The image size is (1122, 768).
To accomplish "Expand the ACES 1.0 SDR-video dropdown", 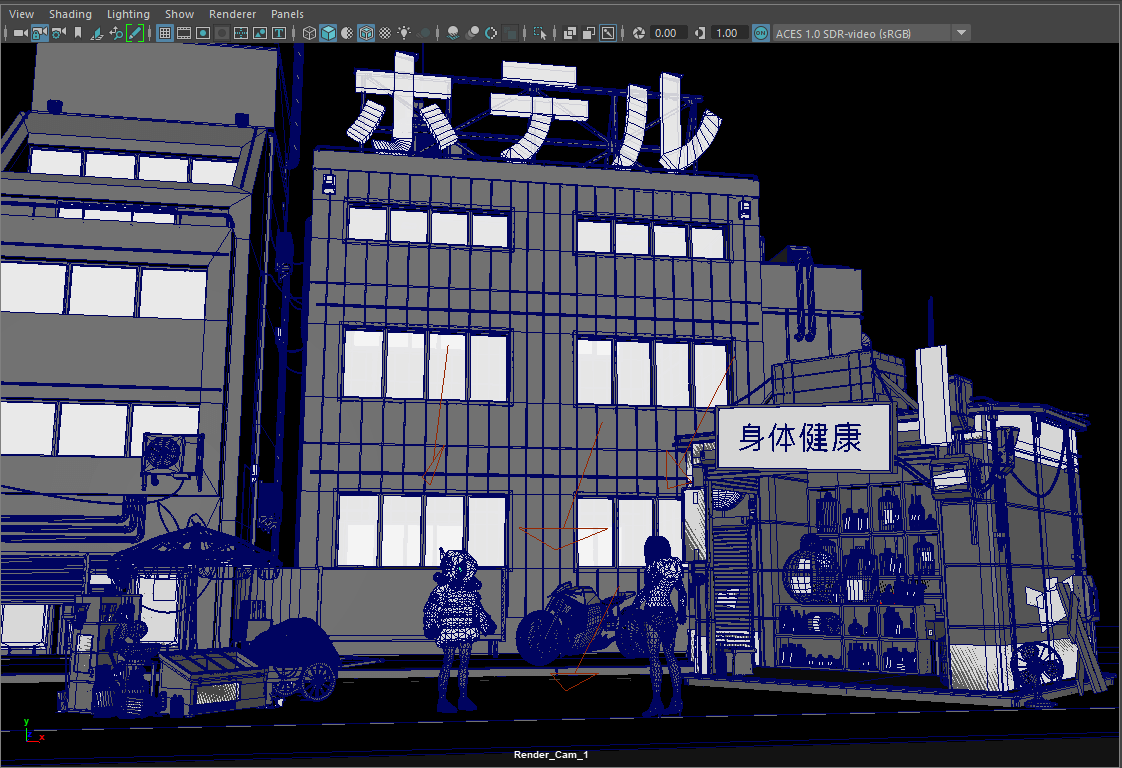I will point(961,33).
